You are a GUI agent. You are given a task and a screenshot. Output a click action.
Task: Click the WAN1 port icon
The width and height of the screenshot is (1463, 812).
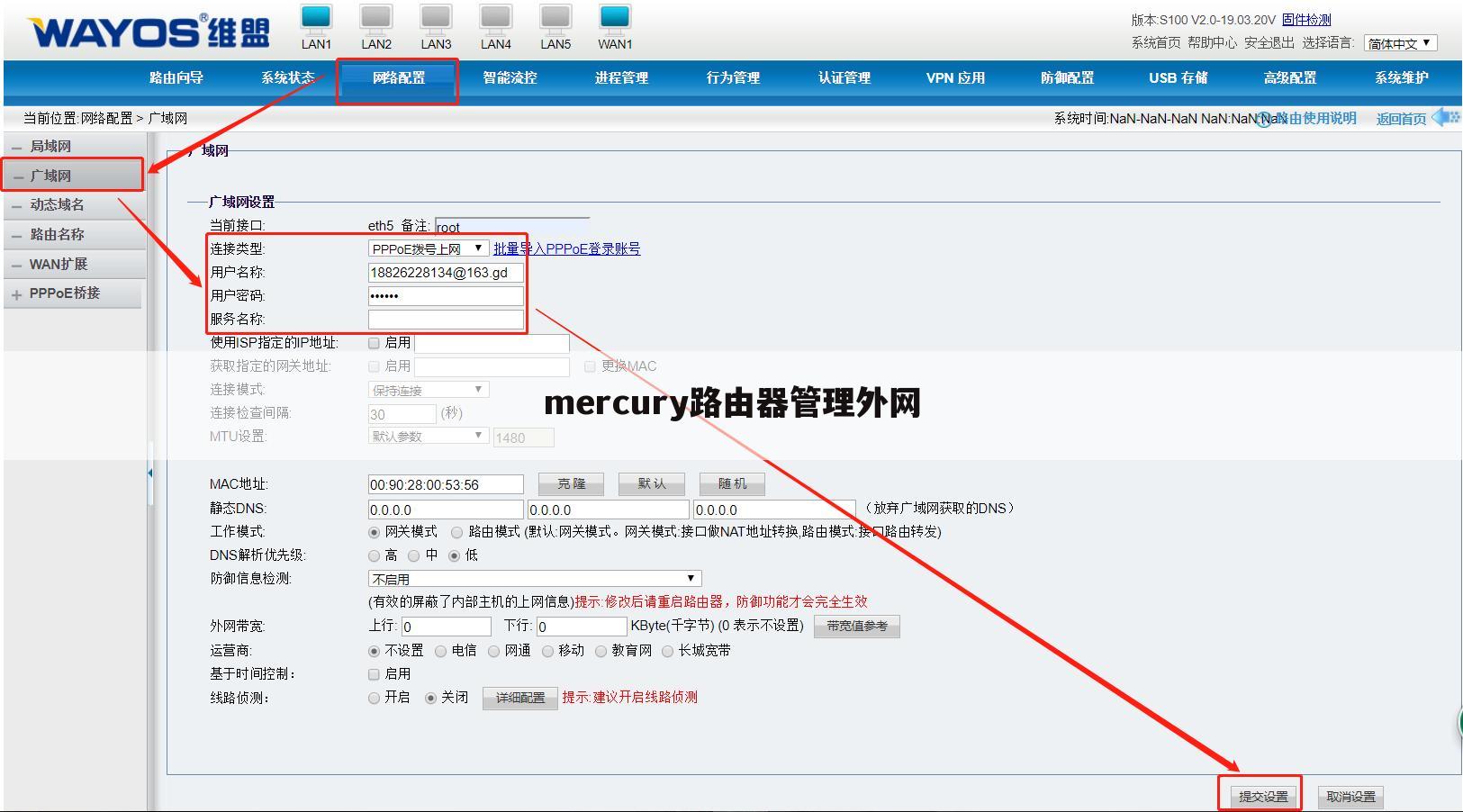[x=615, y=19]
